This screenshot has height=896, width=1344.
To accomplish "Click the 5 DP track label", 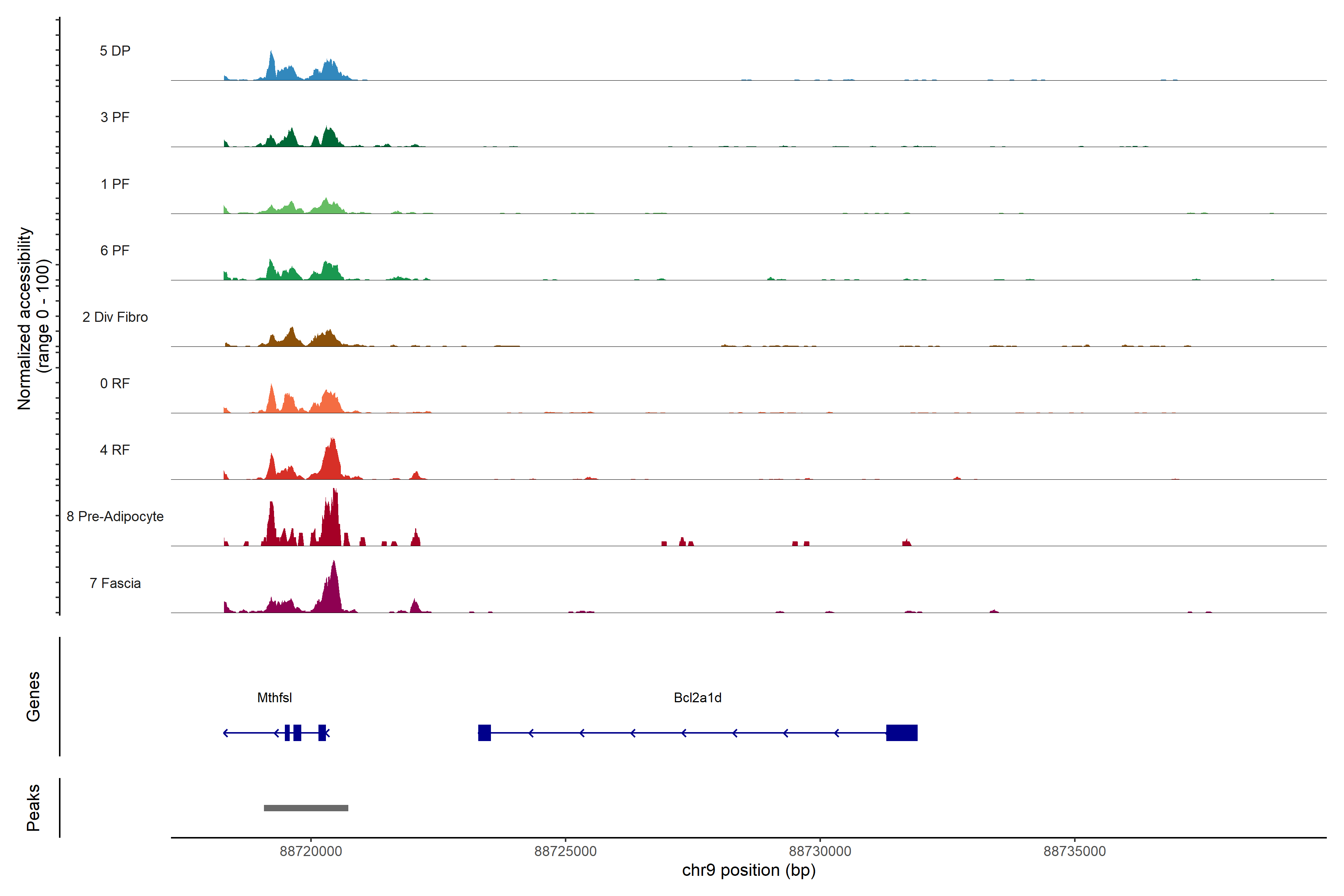I will [x=115, y=51].
